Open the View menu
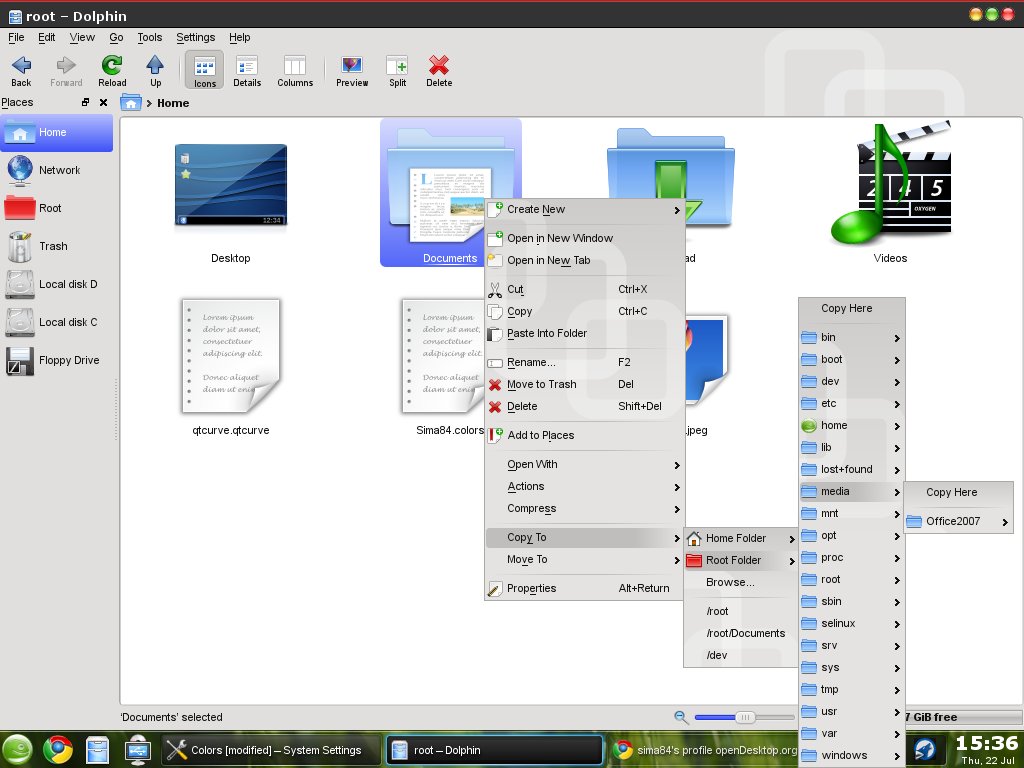This screenshot has height=768, width=1024. 82,37
